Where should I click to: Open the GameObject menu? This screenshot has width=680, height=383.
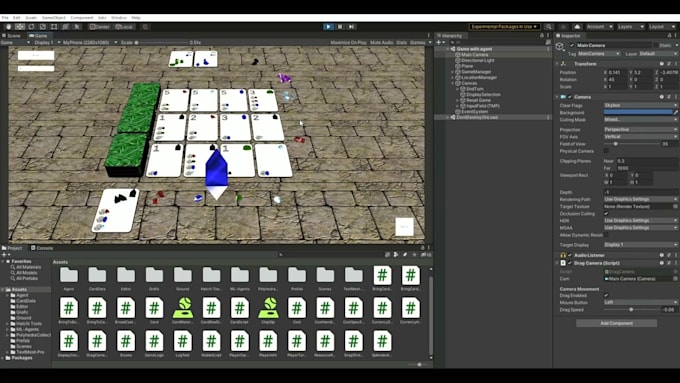[x=53, y=18]
